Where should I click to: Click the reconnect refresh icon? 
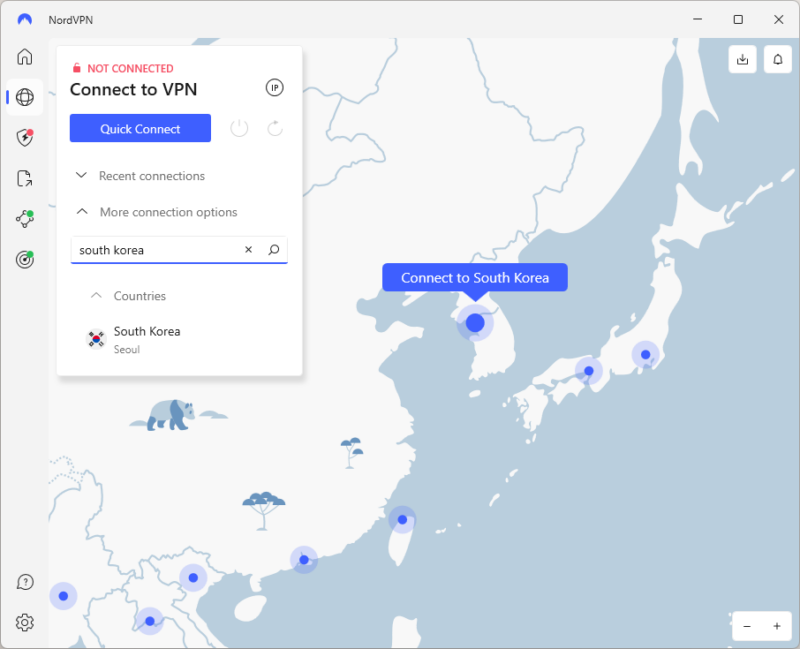[275, 128]
